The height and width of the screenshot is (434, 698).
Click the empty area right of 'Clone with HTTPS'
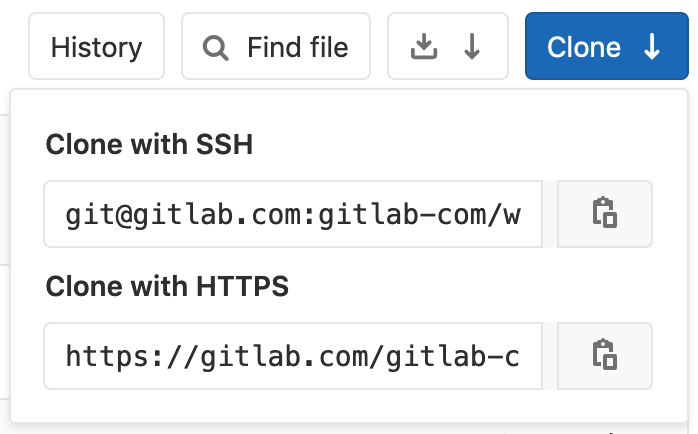point(470,287)
